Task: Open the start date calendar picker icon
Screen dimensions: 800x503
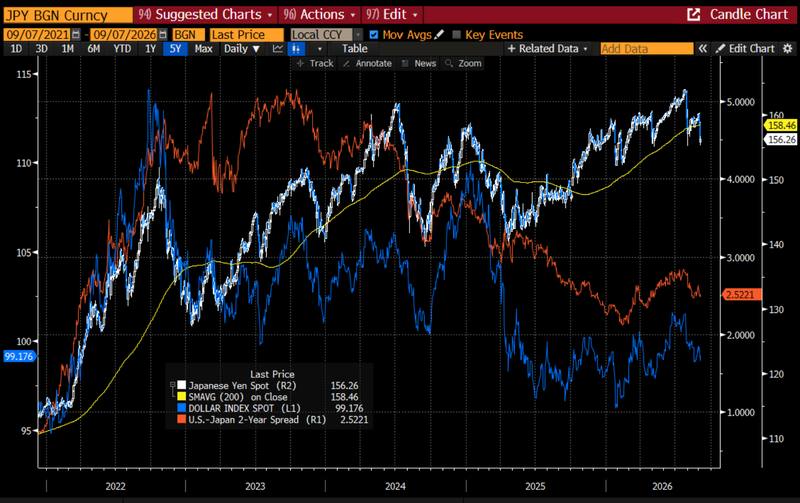Action: 76,35
